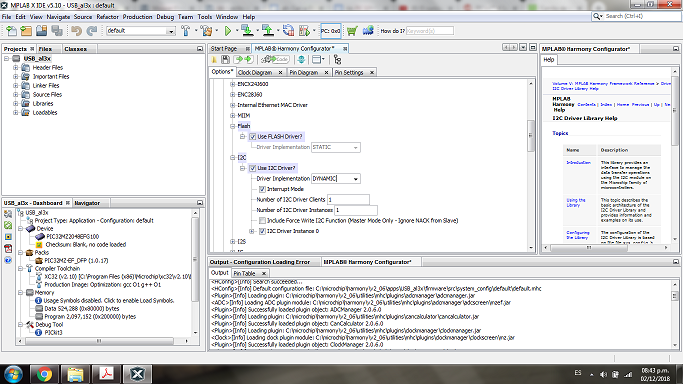This screenshot has width=683, height=384.
Task: Enable Include Force Write I2C Function checkbox
Action: click(262, 221)
